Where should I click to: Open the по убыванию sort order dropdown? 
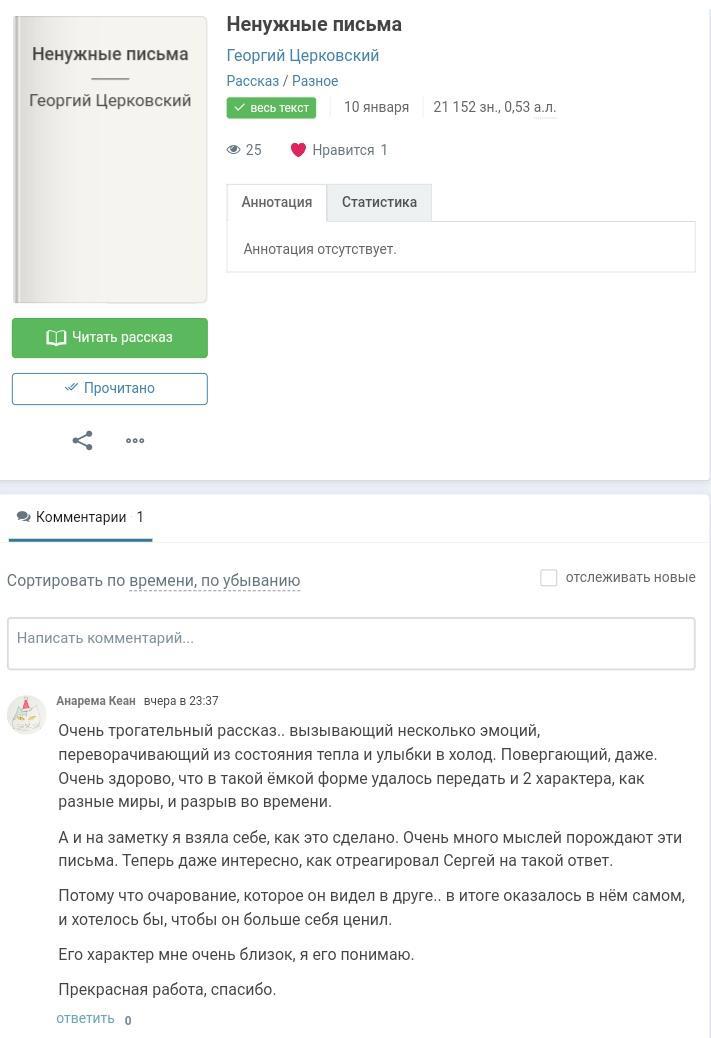[x=250, y=581]
